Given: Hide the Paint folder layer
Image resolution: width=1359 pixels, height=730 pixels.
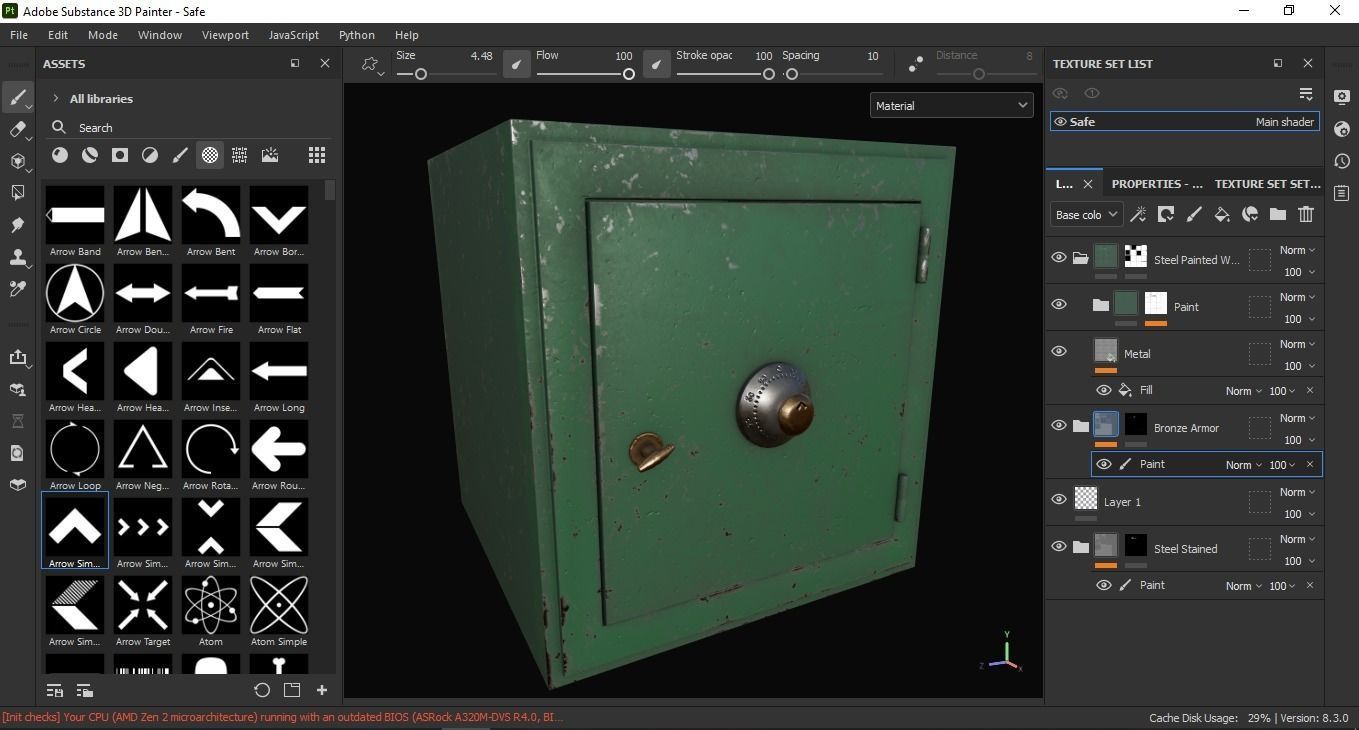Looking at the screenshot, I should (1059, 304).
